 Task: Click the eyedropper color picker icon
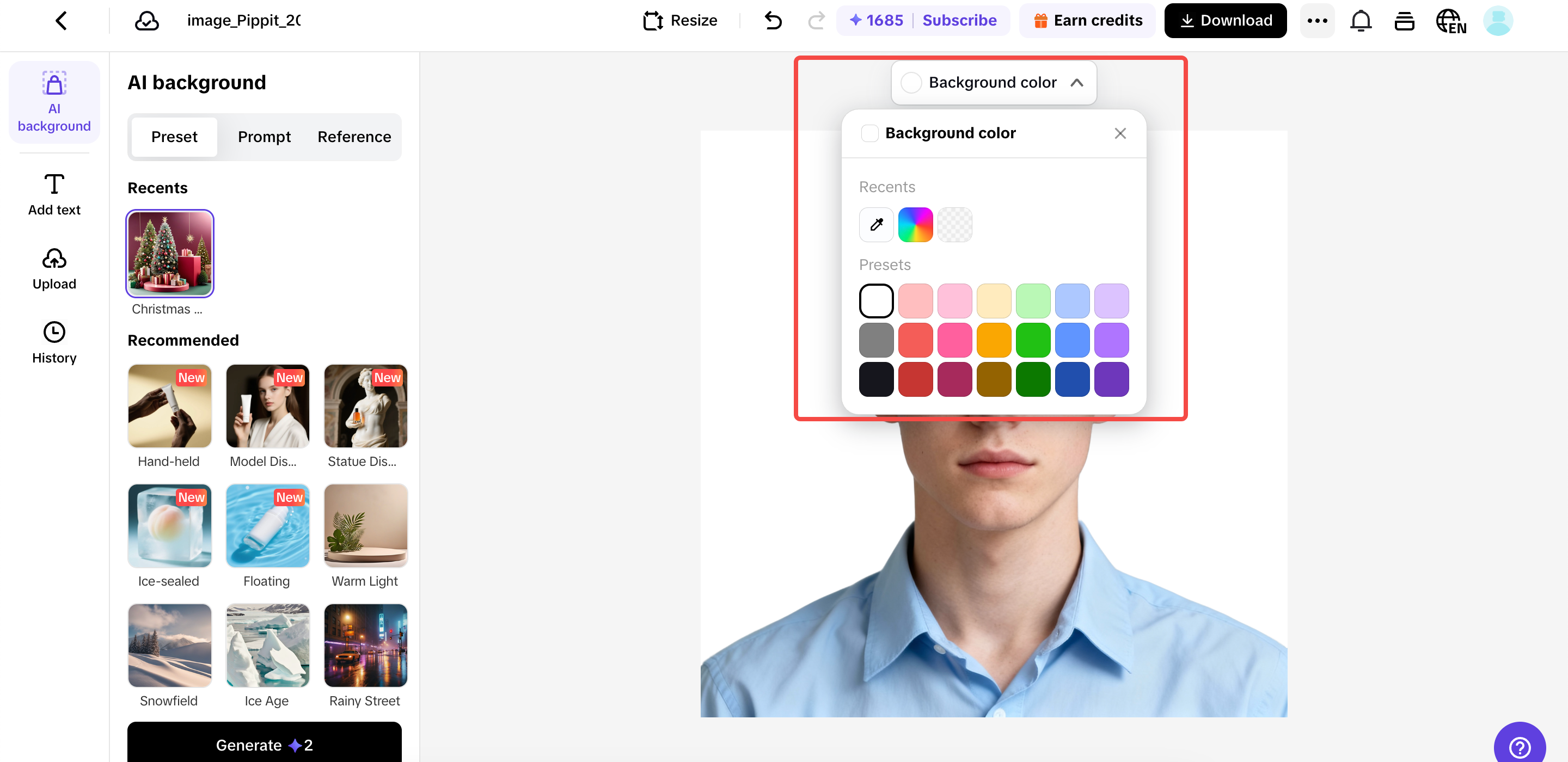[x=876, y=225]
